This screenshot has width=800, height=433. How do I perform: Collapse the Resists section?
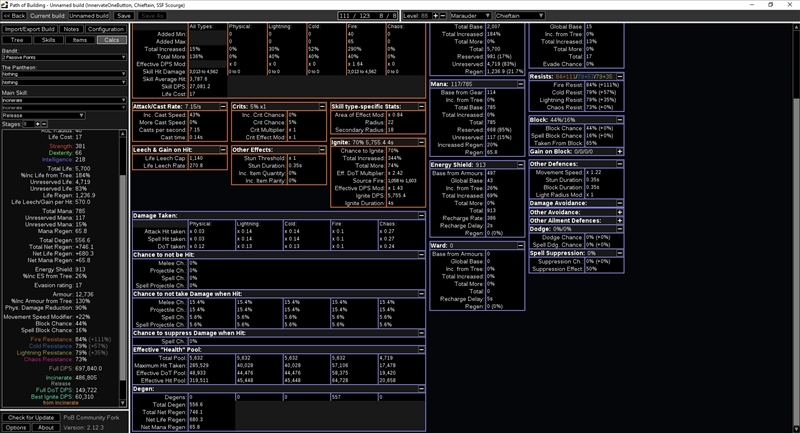tap(619, 75)
